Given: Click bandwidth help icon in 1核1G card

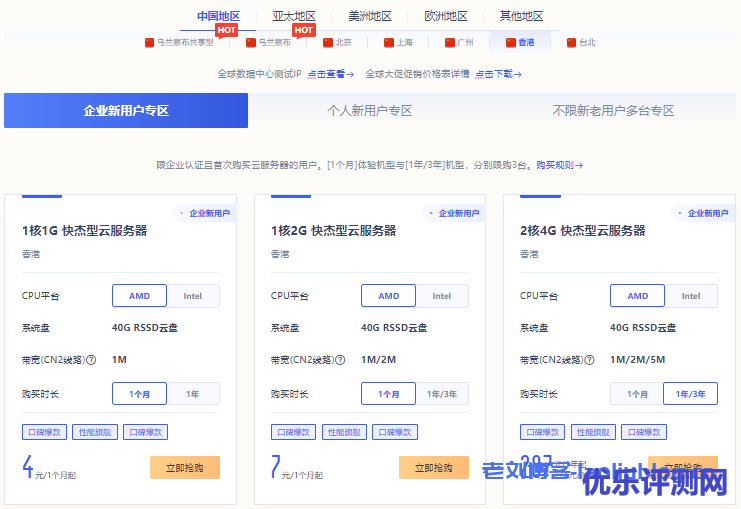Looking at the screenshot, I should [x=91, y=360].
